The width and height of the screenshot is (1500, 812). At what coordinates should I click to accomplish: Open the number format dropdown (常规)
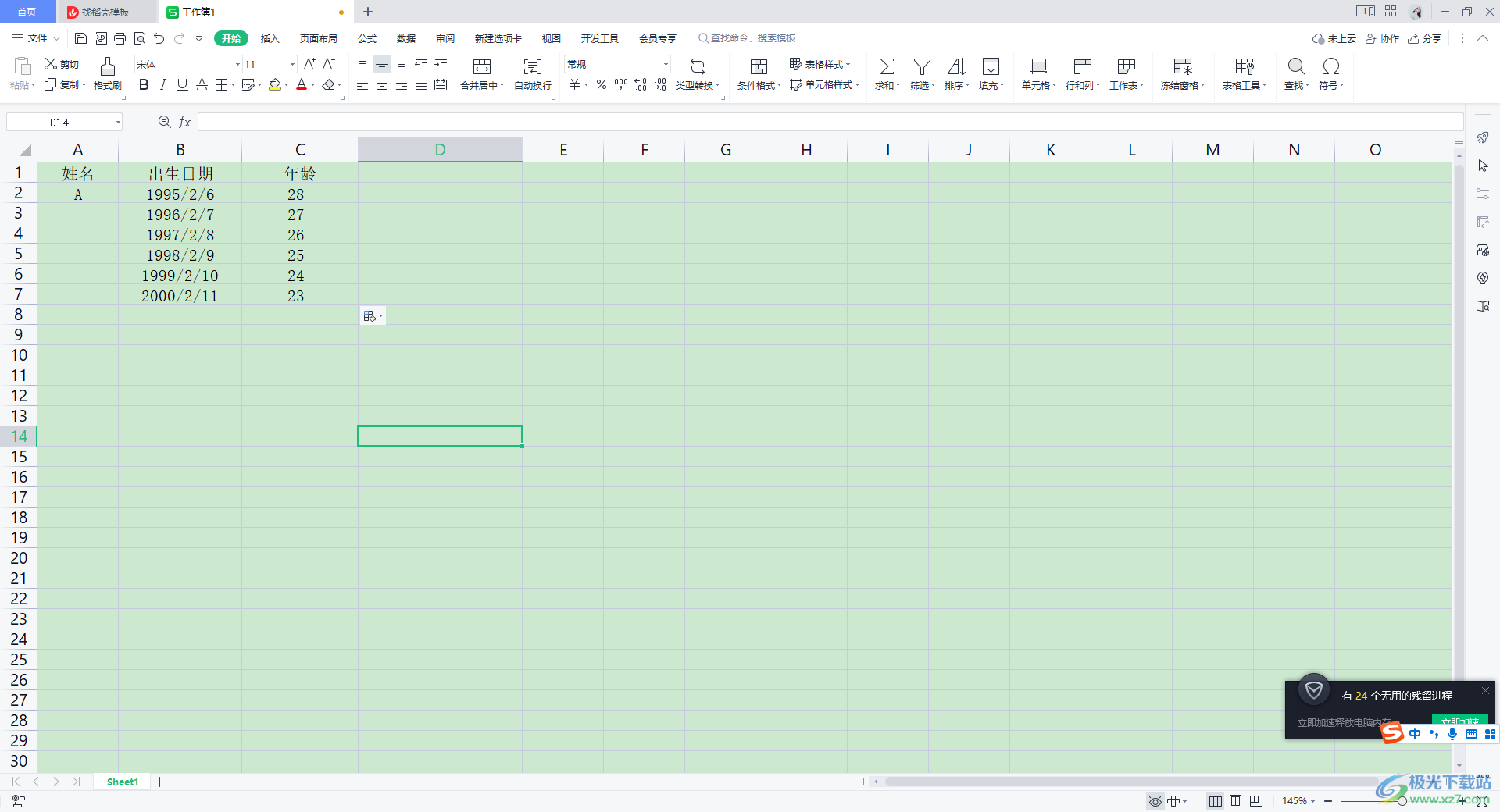click(666, 64)
